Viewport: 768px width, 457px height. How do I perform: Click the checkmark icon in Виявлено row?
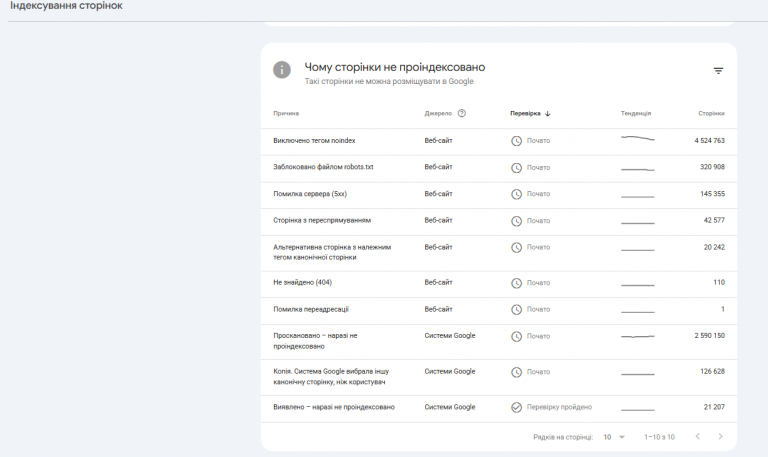[x=516, y=408]
